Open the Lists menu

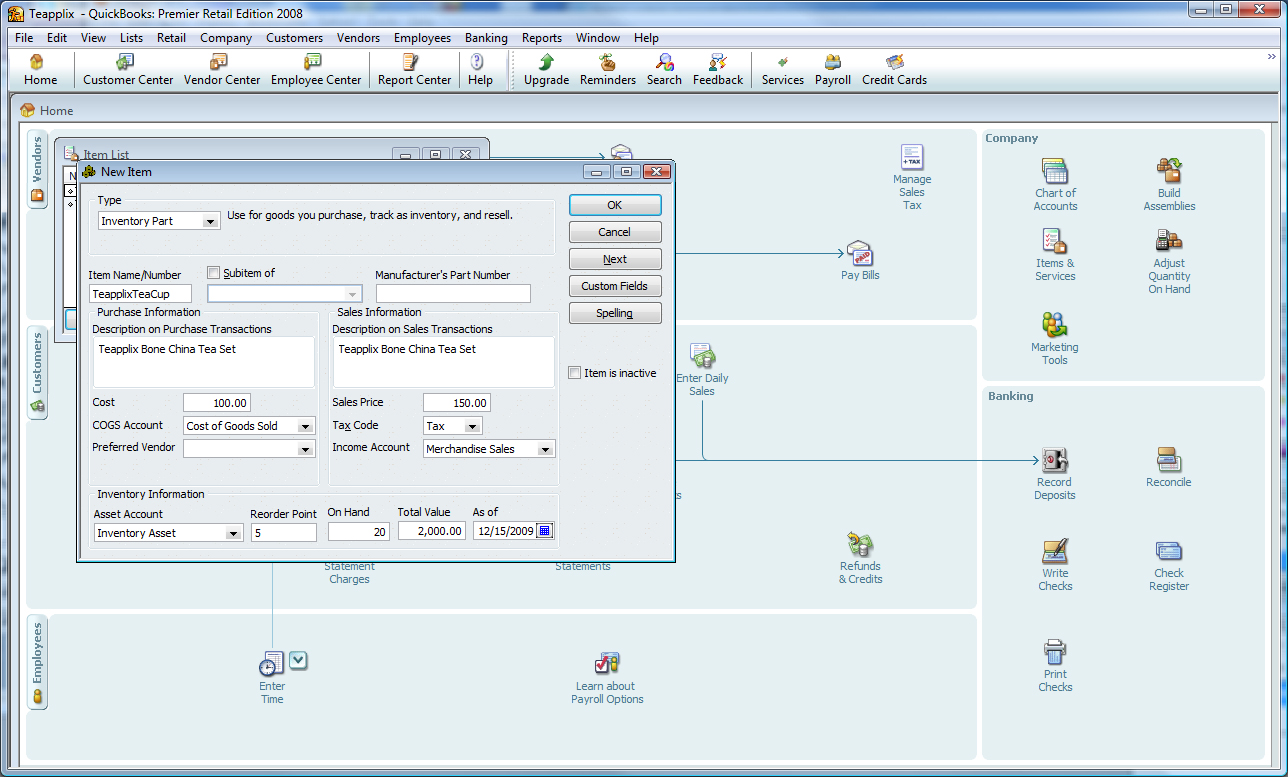click(x=131, y=38)
